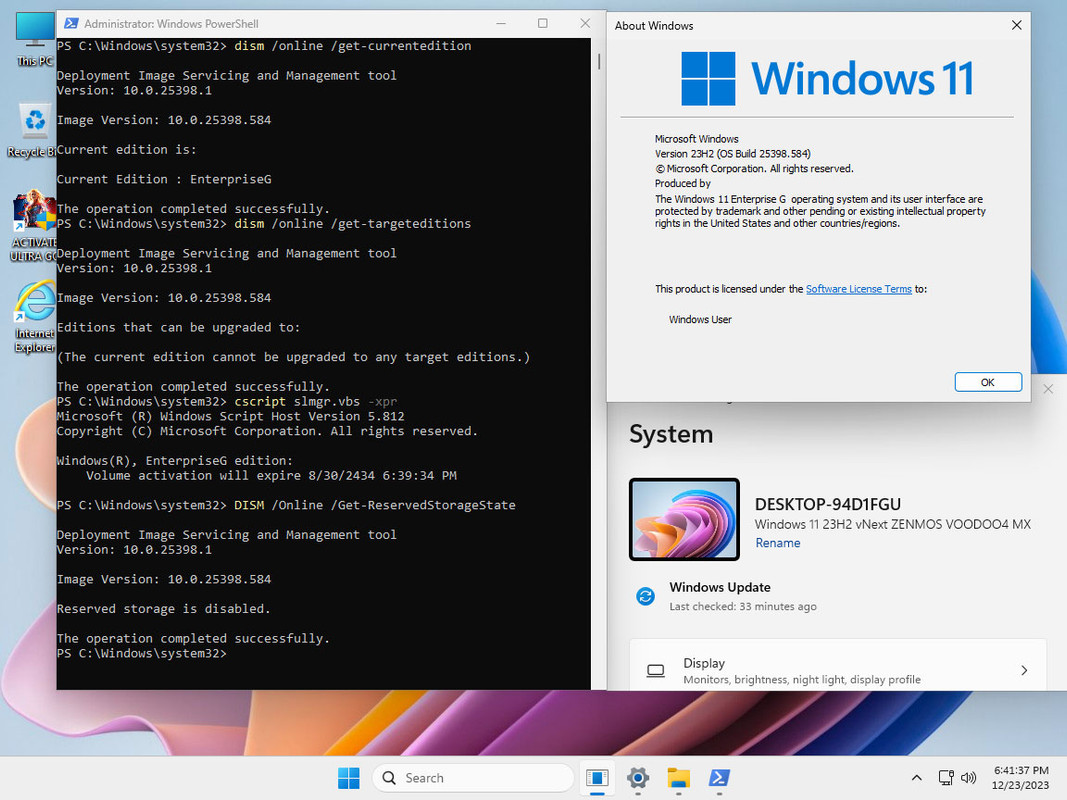Launch Internet Explorer from the desktop

[34, 317]
